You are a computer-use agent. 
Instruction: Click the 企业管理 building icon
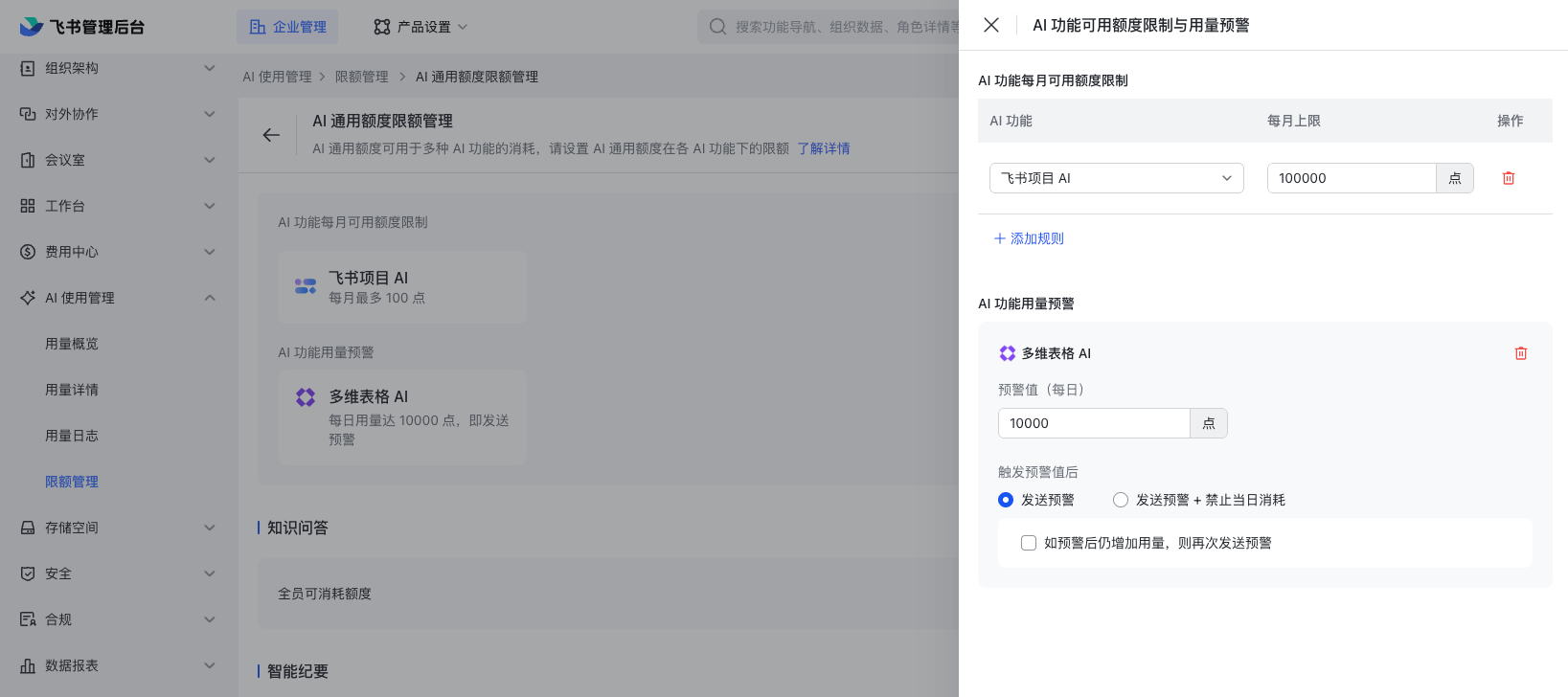[258, 27]
